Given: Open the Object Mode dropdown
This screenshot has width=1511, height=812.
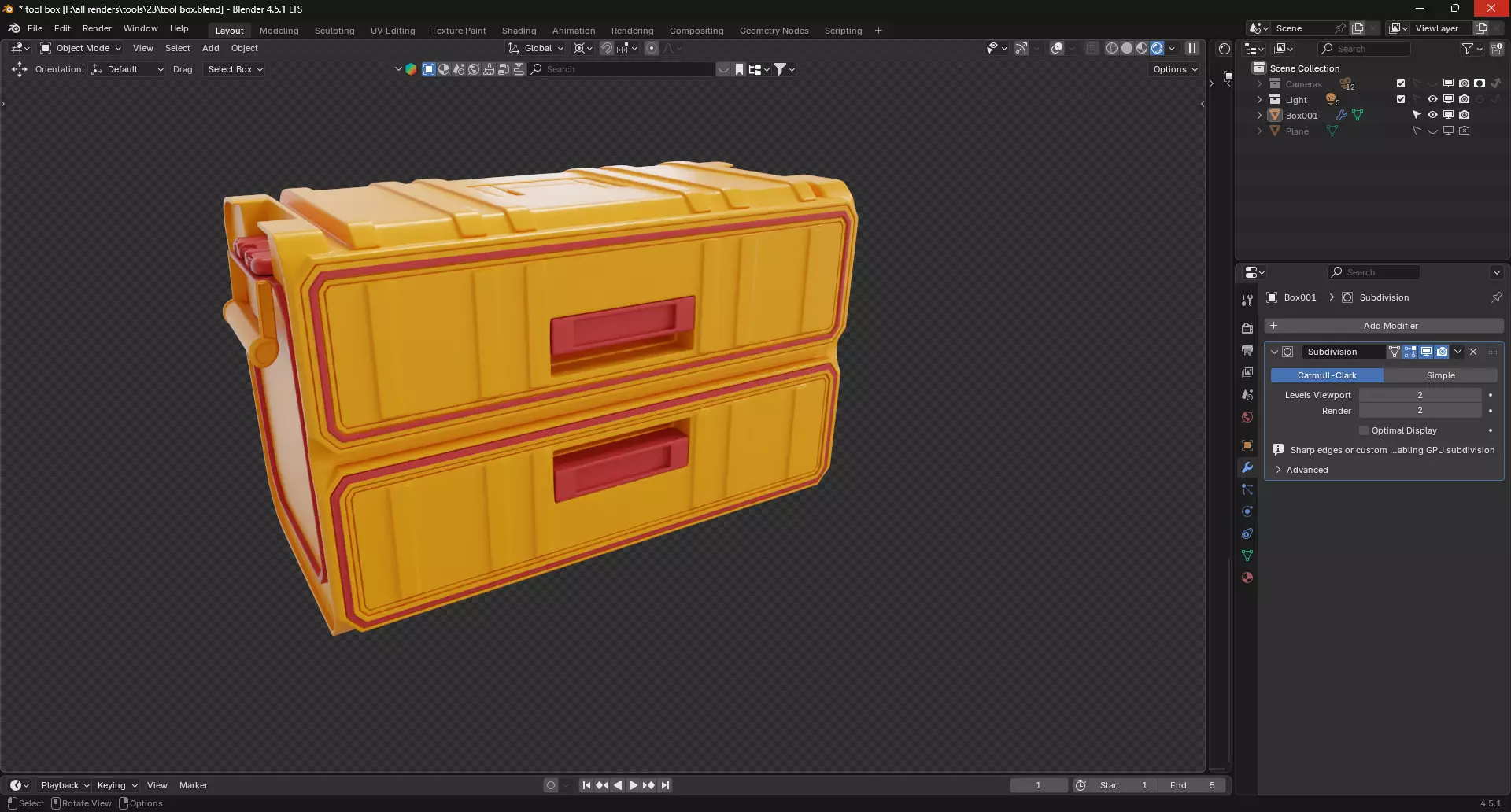Looking at the screenshot, I should click(81, 48).
